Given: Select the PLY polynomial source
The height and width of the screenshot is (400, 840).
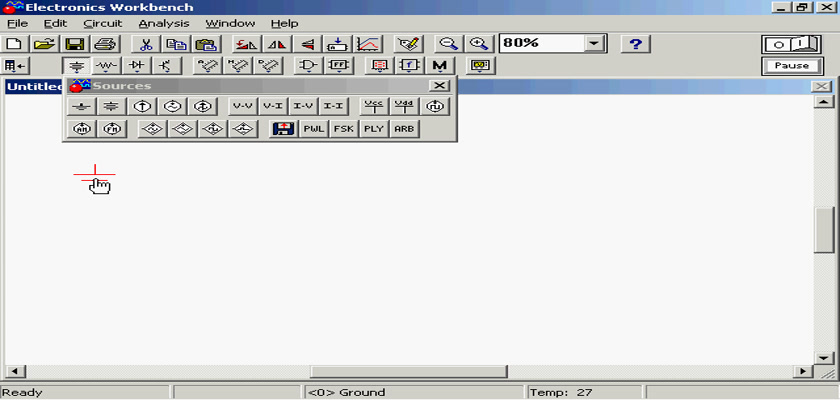Looking at the screenshot, I should tap(374, 129).
